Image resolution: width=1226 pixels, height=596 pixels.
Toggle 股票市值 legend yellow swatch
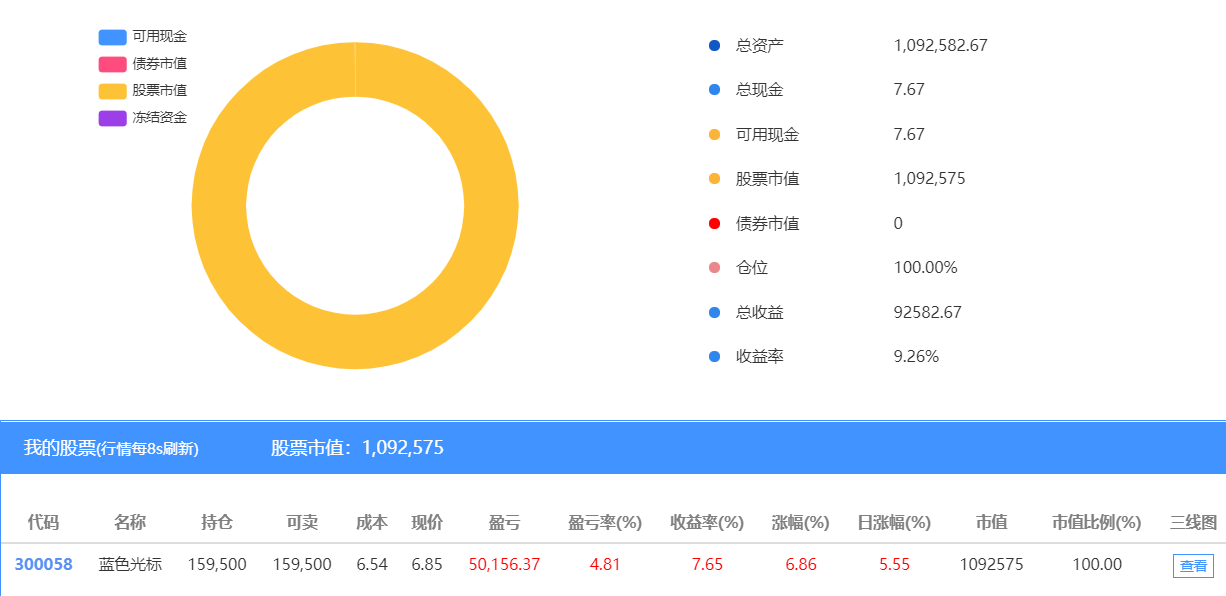[112, 91]
